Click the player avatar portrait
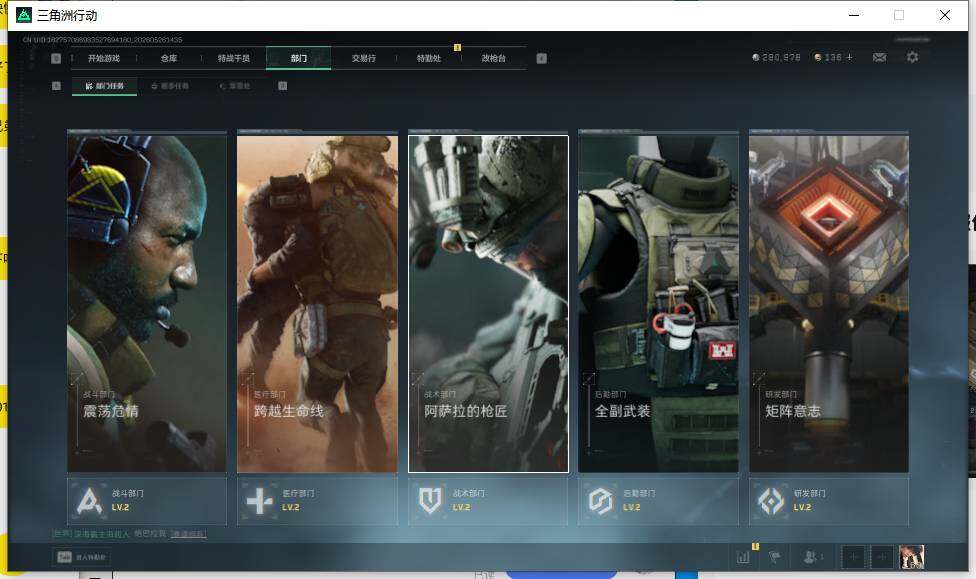976x579 pixels. 912,557
